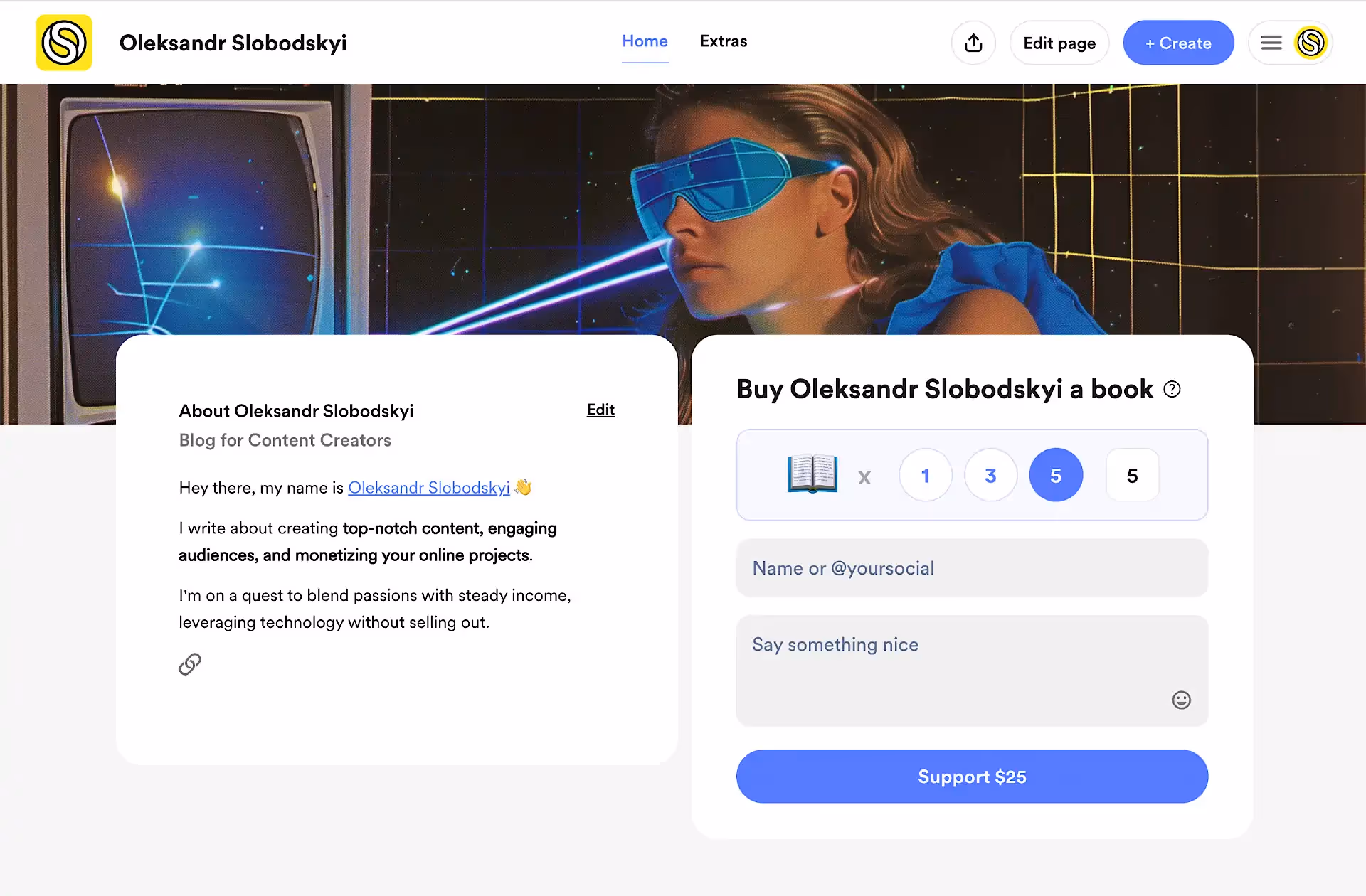This screenshot has width=1366, height=896.
Task: Select the highlighted 5 books option
Action: tap(1056, 475)
